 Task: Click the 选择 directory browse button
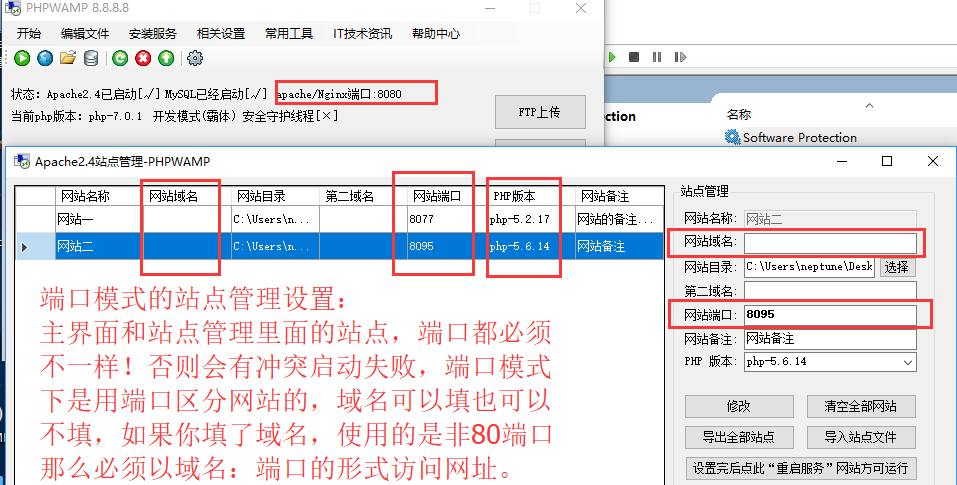897,267
